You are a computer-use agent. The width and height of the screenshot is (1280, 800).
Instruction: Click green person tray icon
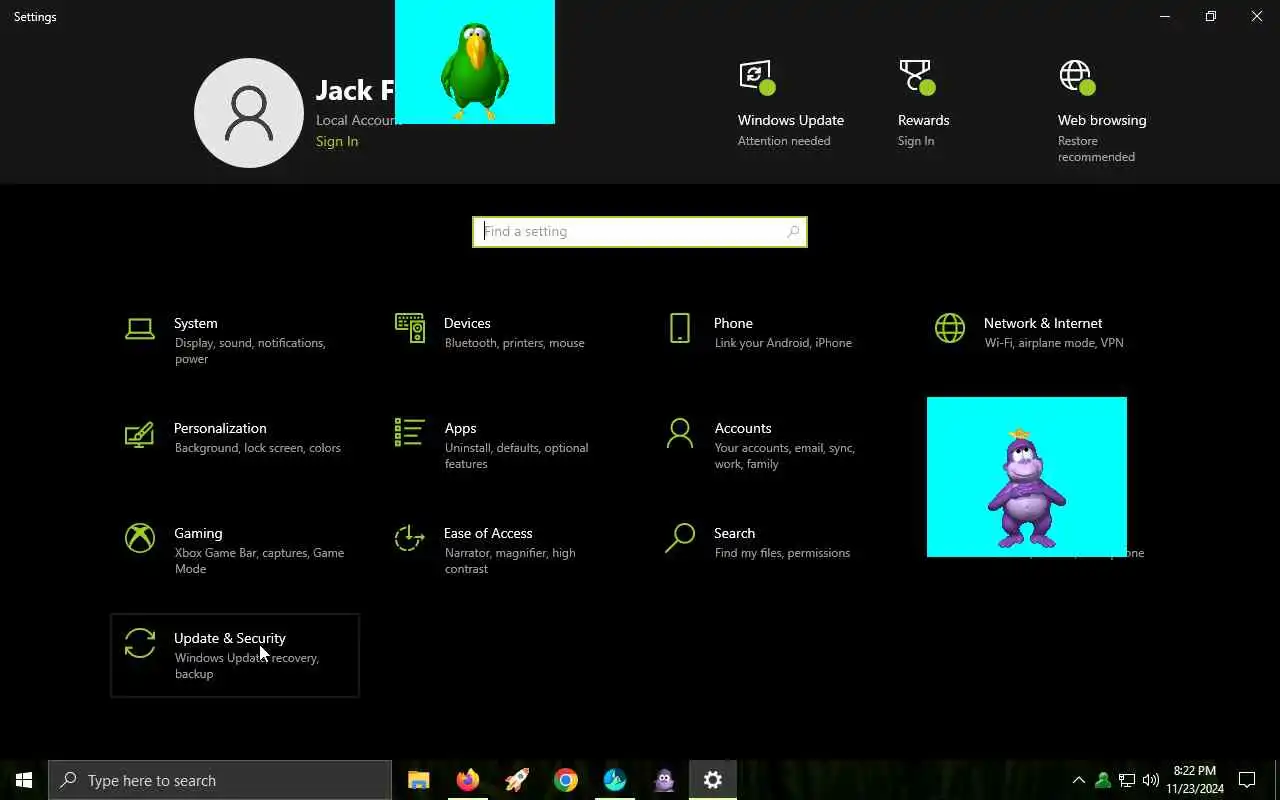(x=1102, y=780)
